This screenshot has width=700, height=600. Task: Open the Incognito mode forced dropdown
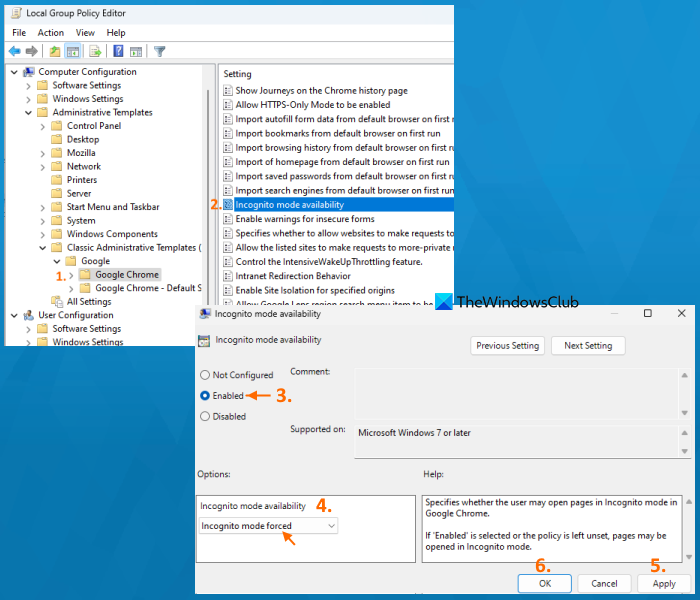point(268,526)
